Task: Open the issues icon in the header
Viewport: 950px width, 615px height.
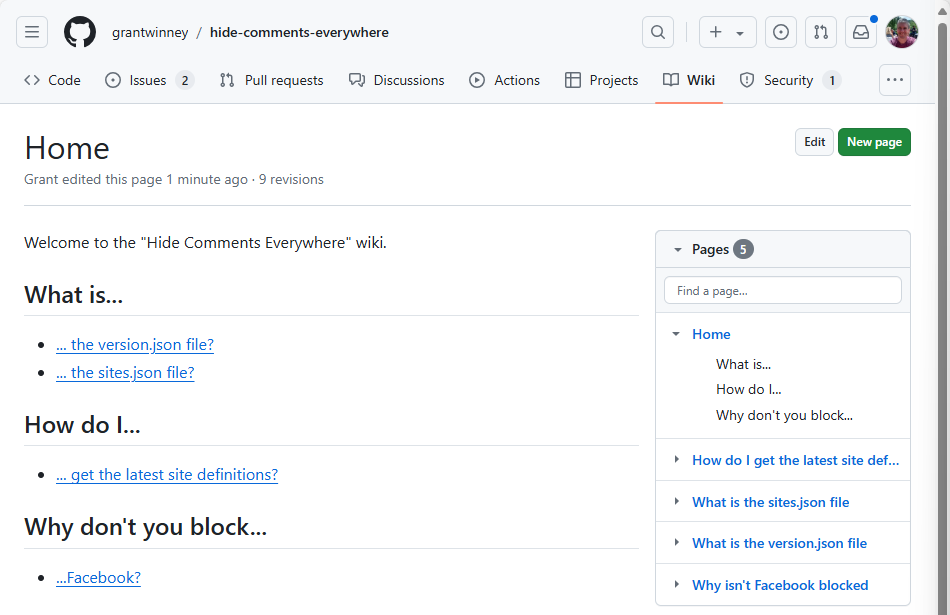Action: coord(781,32)
